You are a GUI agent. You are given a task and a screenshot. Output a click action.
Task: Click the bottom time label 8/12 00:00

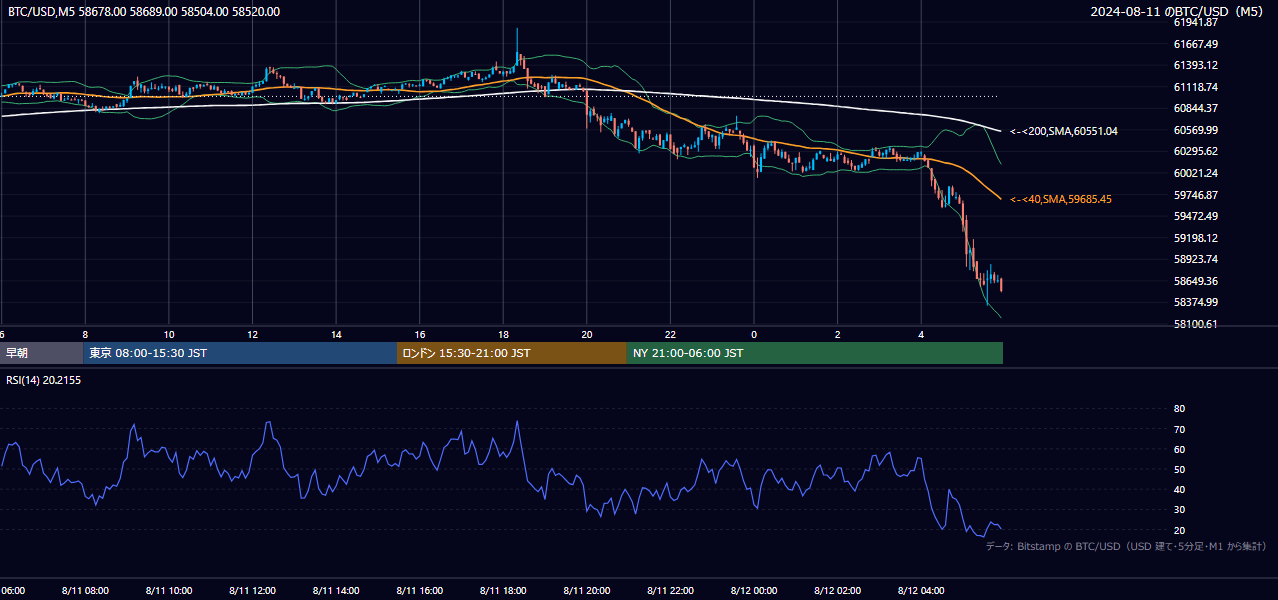(x=754, y=591)
